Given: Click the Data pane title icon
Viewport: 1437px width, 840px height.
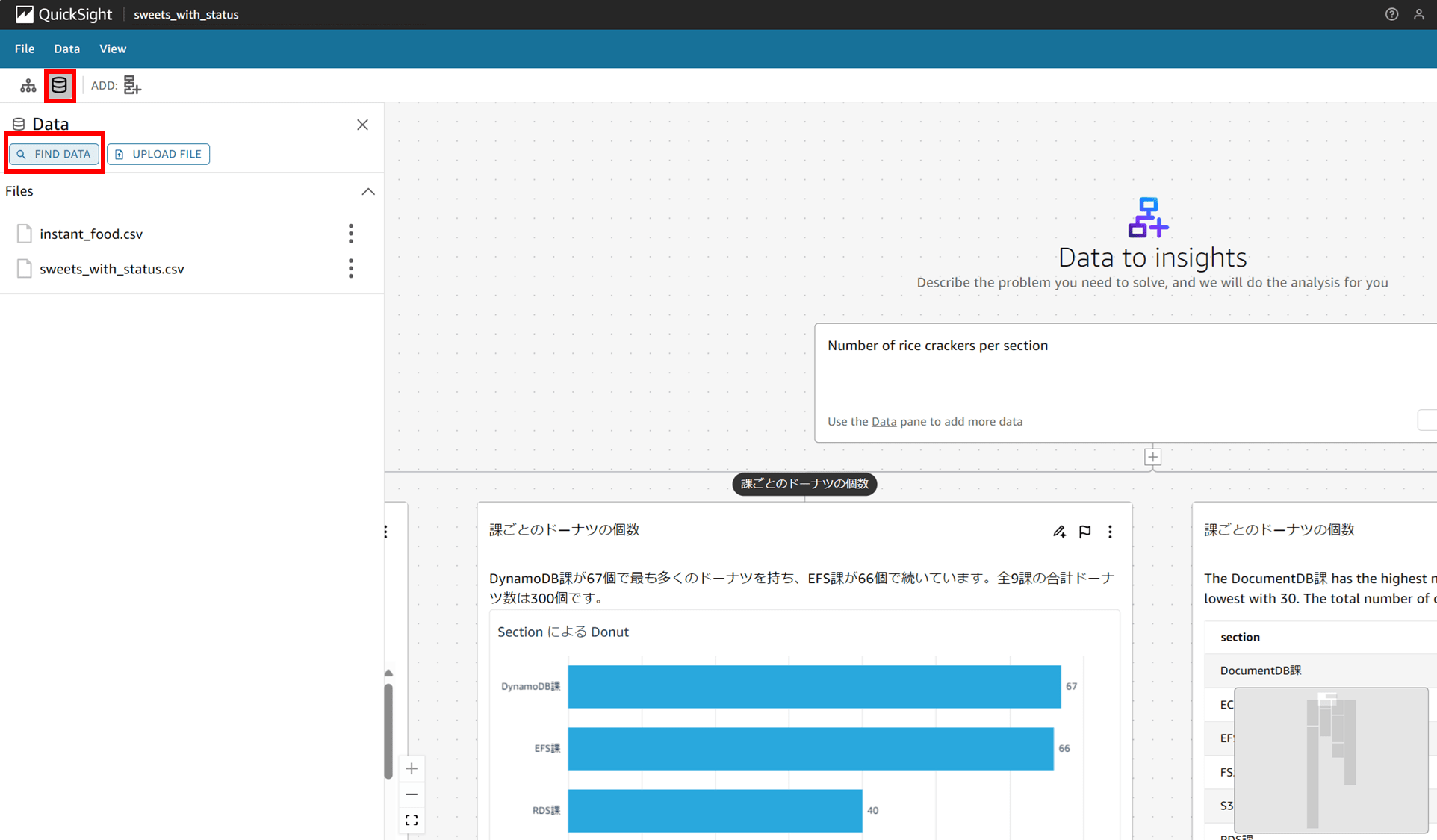Looking at the screenshot, I should click(19, 125).
